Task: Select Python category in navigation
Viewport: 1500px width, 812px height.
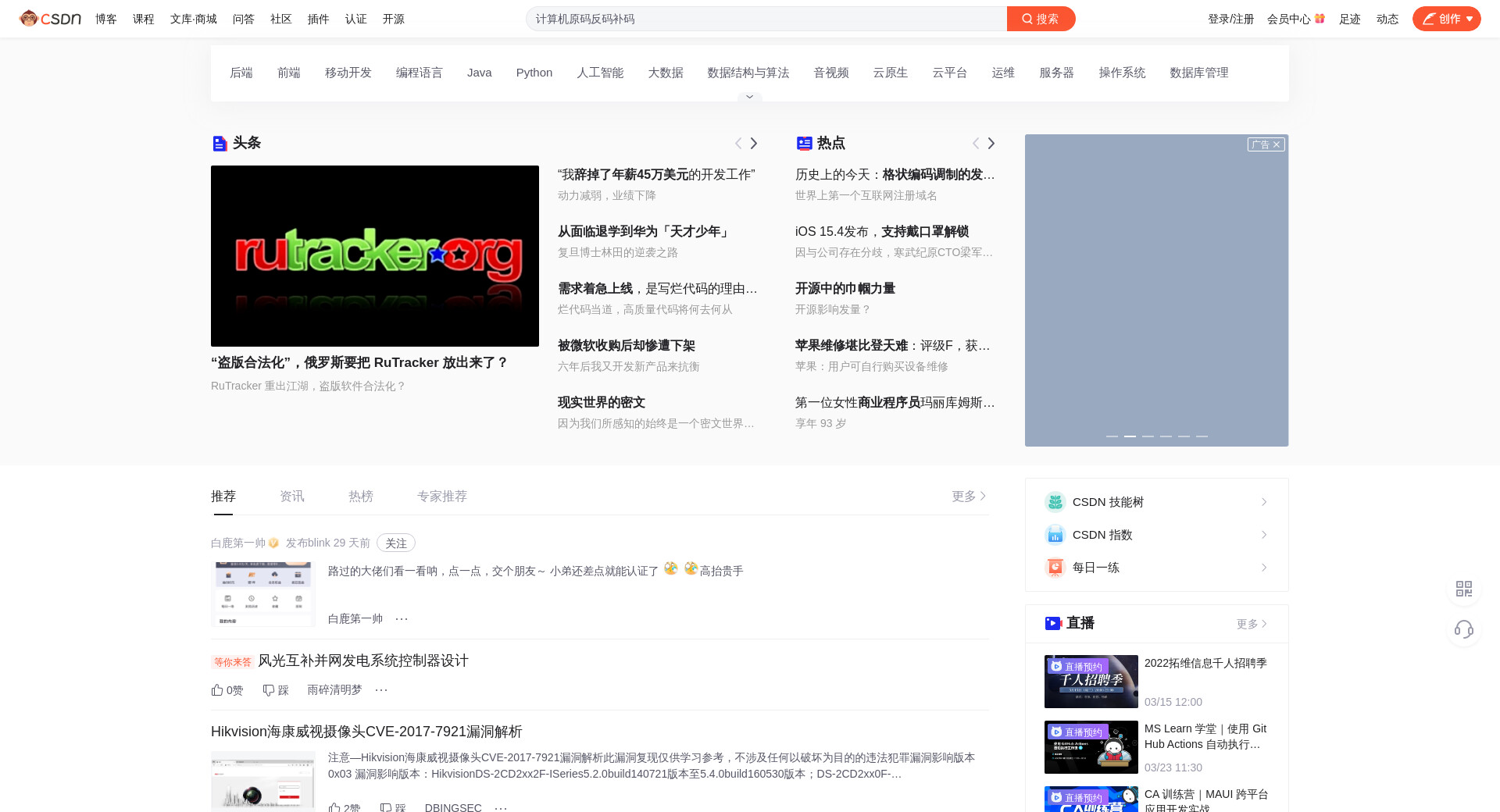Action: (x=534, y=73)
